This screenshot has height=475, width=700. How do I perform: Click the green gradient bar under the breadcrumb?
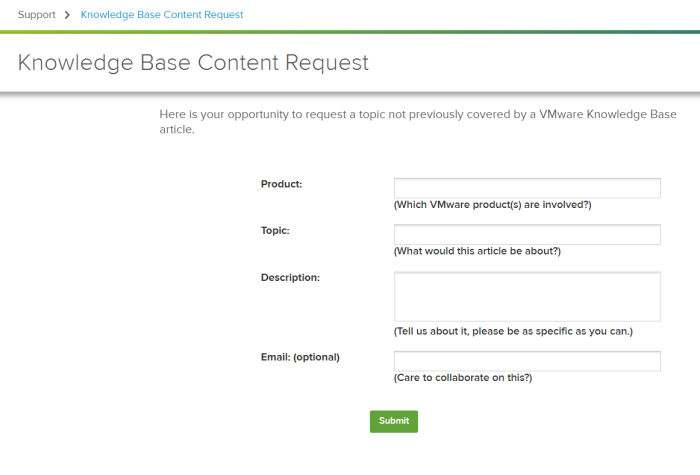tap(350, 32)
